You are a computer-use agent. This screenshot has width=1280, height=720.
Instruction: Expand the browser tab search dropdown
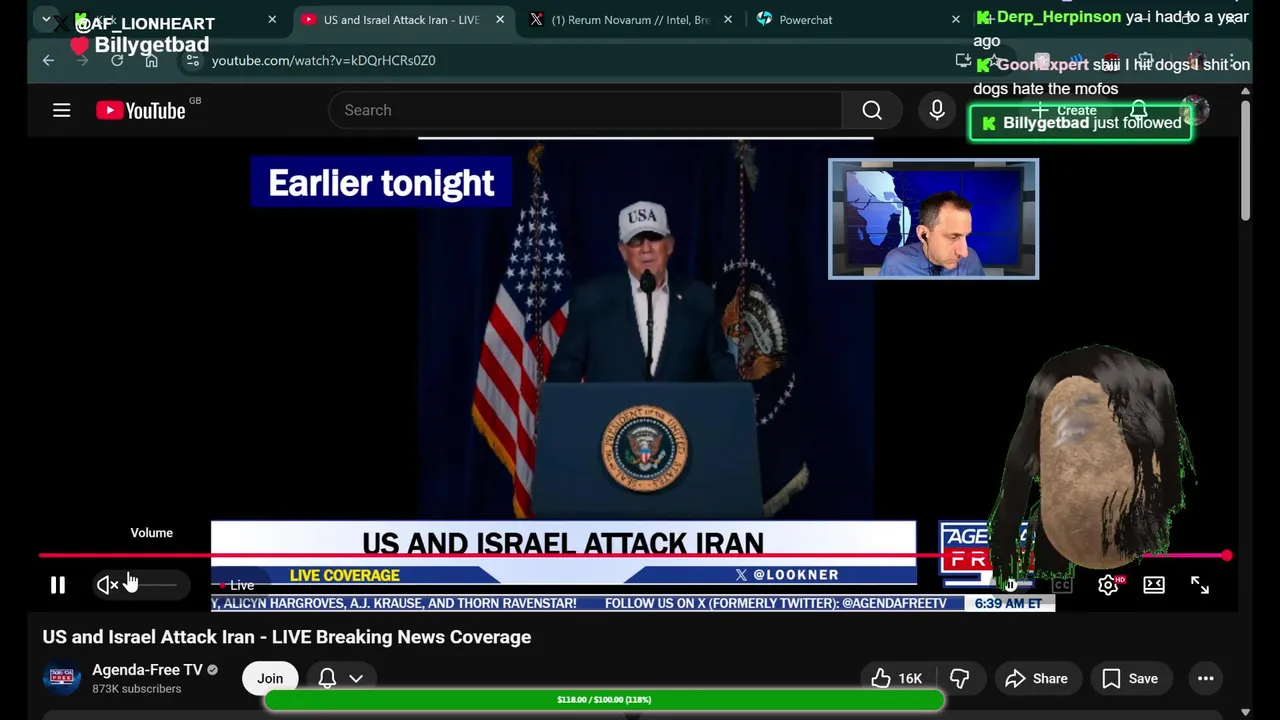[x=46, y=19]
